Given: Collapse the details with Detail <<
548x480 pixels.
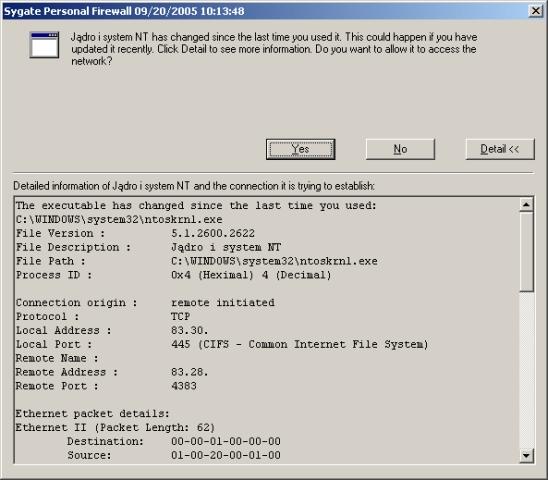Looking at the screenshot, I should click(500, 149).
